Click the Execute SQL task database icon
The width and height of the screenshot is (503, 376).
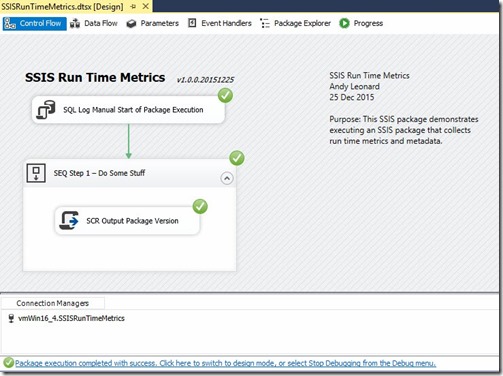[x=46, y=110]
